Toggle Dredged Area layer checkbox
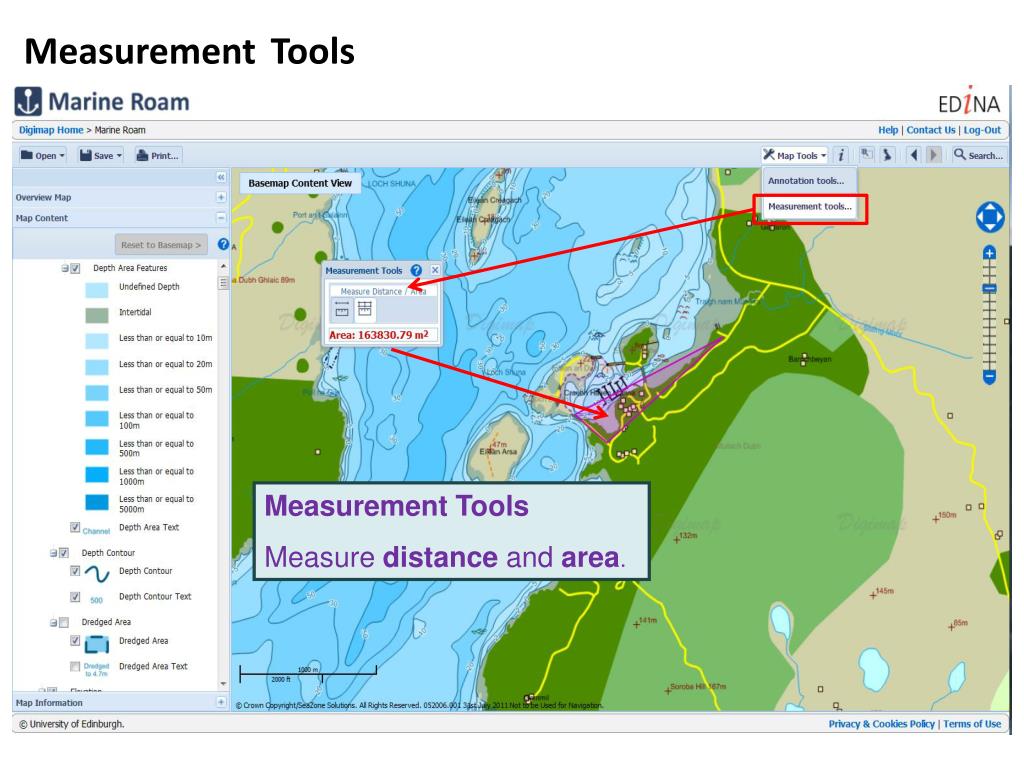This screenshot has height=768, width=1024. pos(75,641)
